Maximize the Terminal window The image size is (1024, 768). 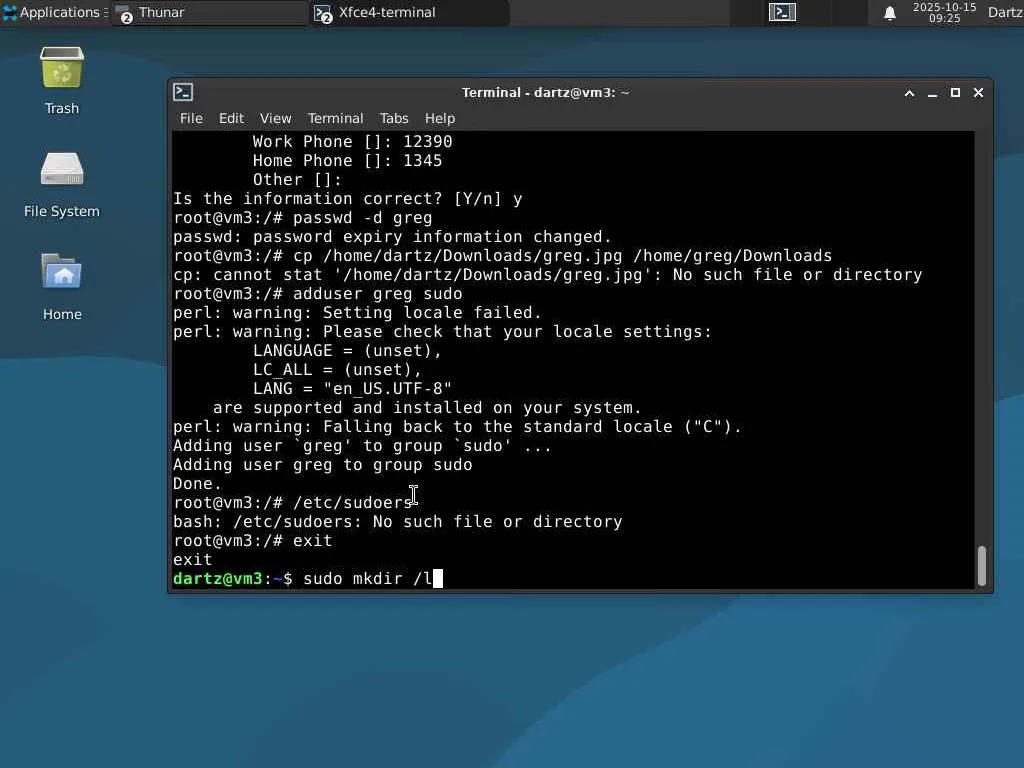pyautogui.click(x=955, y=93)
